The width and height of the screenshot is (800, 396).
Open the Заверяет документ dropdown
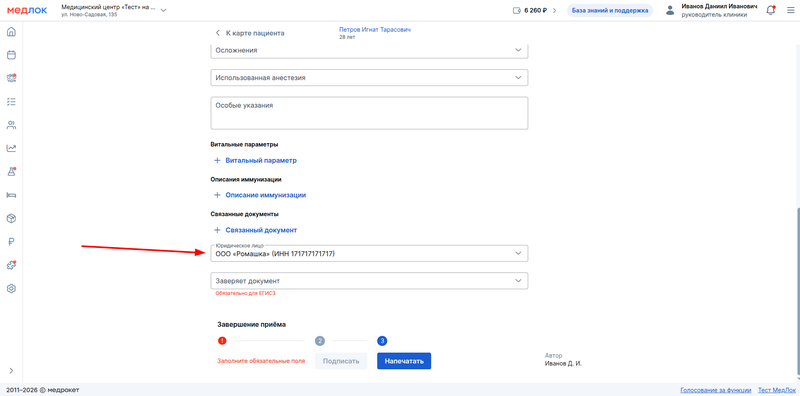click(369, 281)
